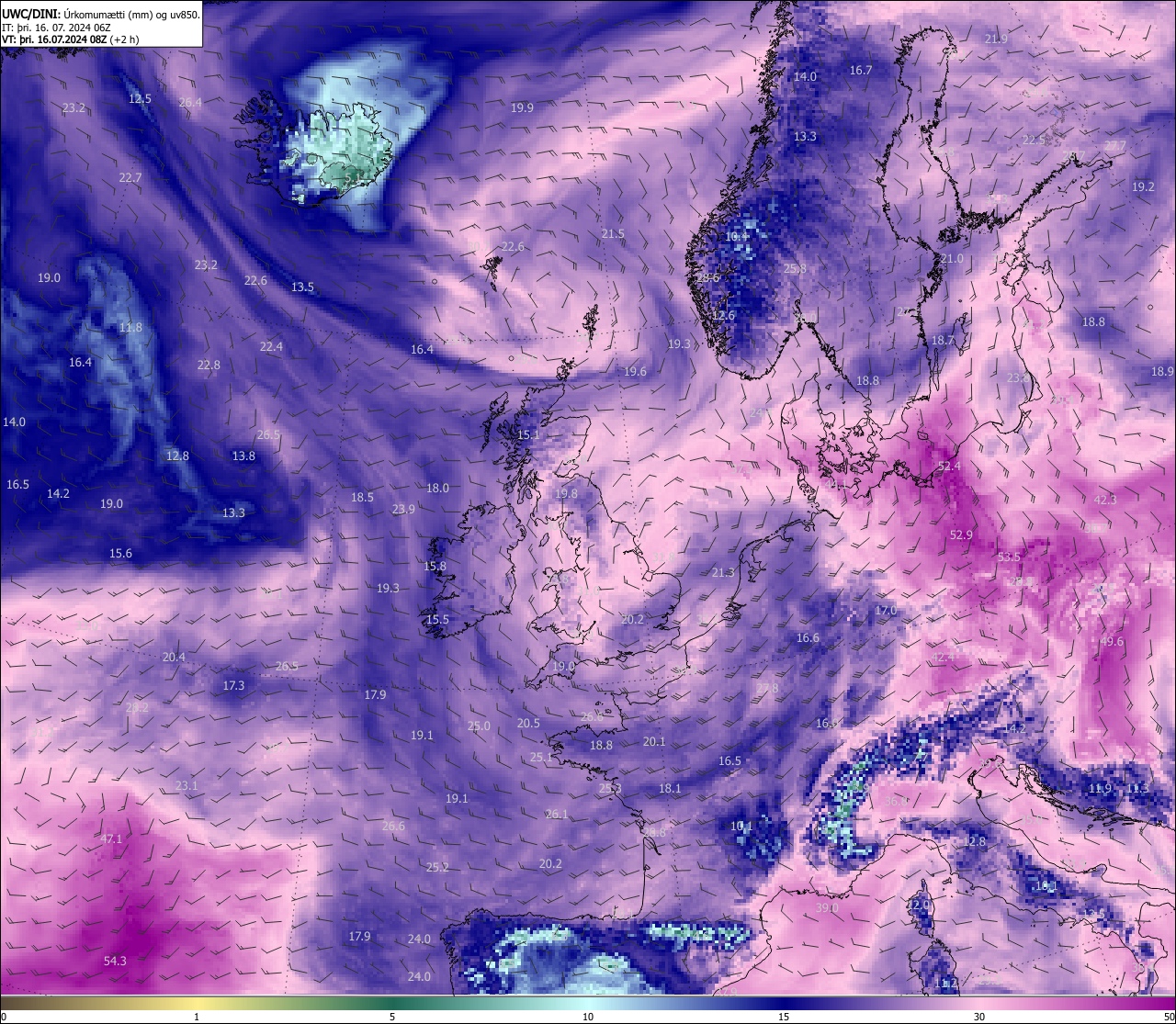Click the 15.1 value over Scotland

[x=528, y=434]
